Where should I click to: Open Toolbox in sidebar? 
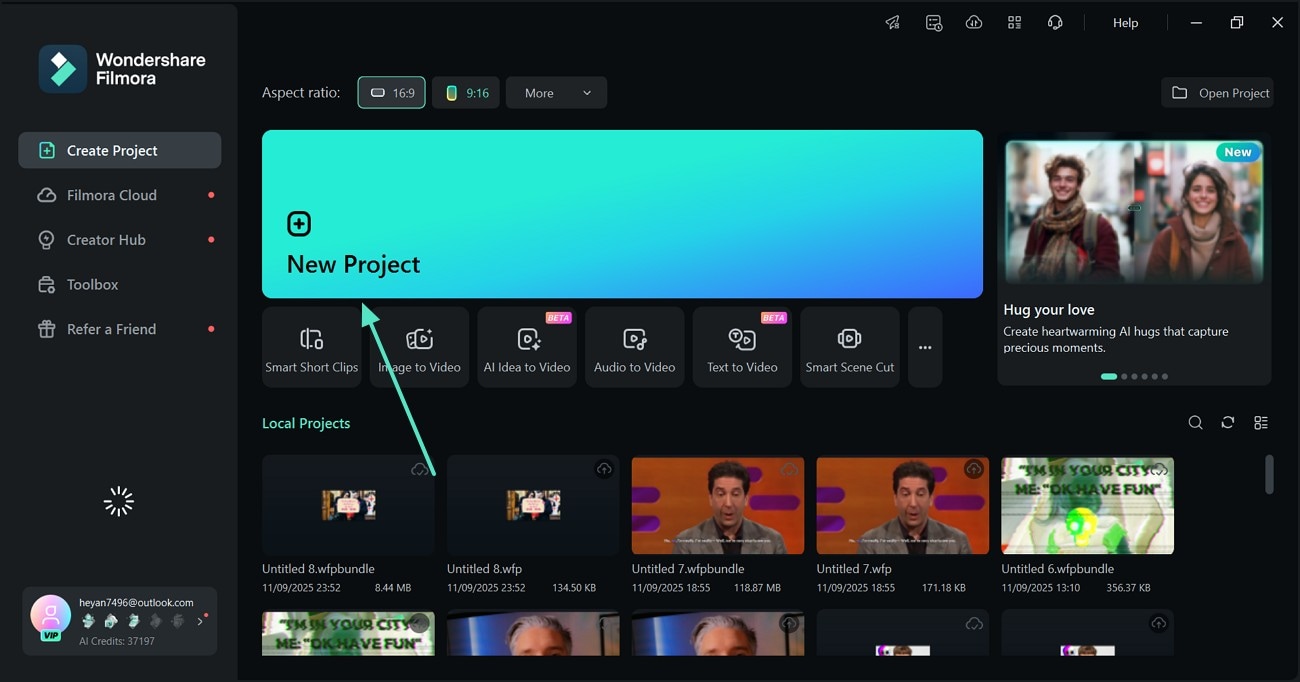coord(120,285)
